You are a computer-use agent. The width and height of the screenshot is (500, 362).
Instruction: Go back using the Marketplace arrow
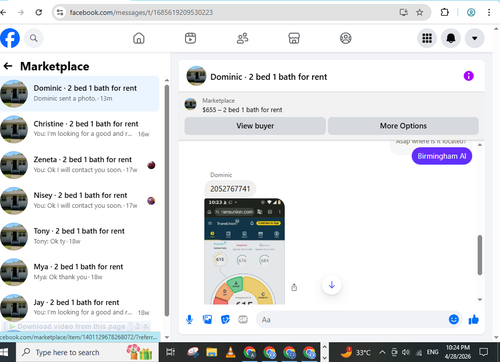point(8,66)
